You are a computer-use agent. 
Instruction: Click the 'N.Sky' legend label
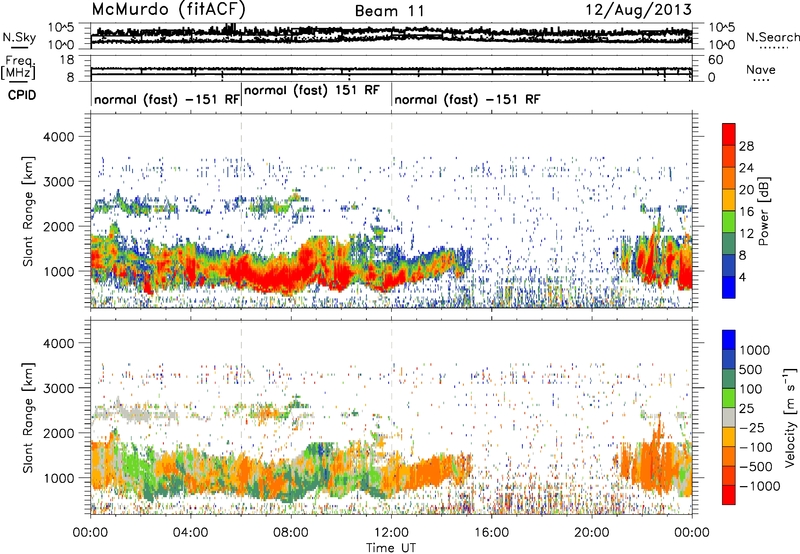point(19,37)
